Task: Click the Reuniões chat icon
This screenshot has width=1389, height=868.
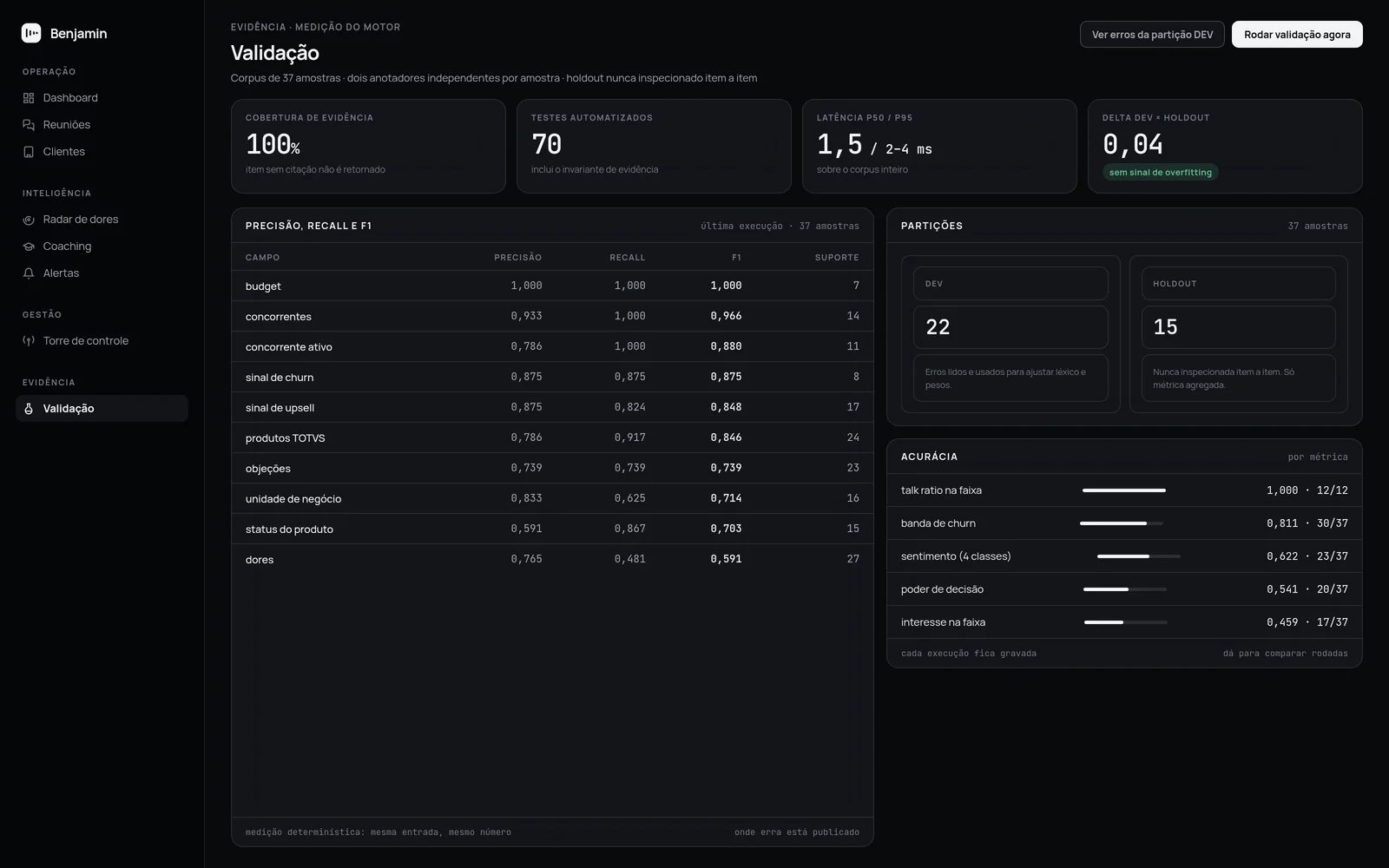Action: (29, 125)
